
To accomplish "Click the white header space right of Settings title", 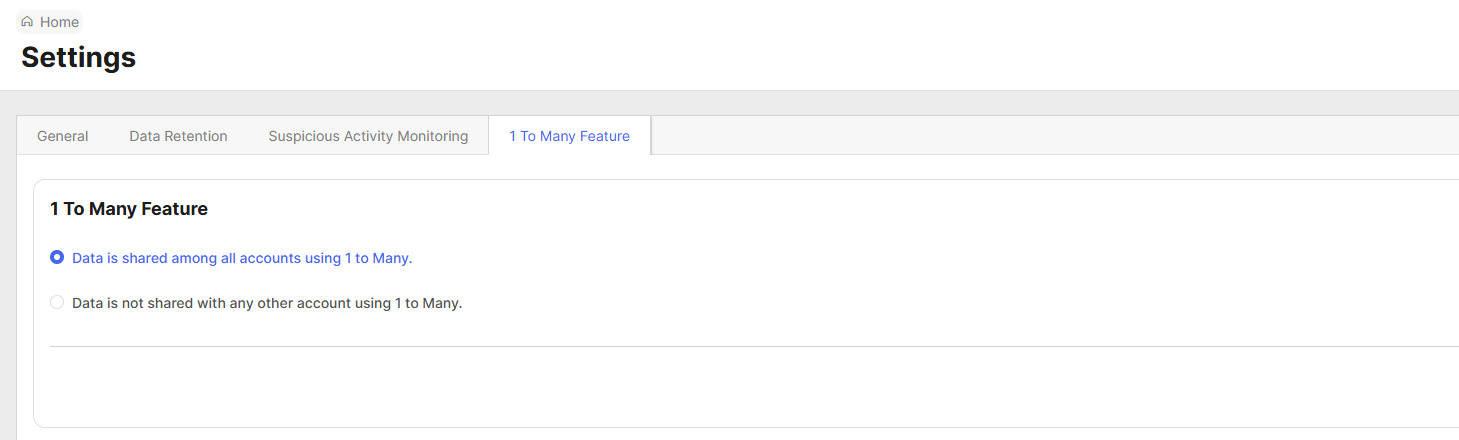I will (700, 57).
